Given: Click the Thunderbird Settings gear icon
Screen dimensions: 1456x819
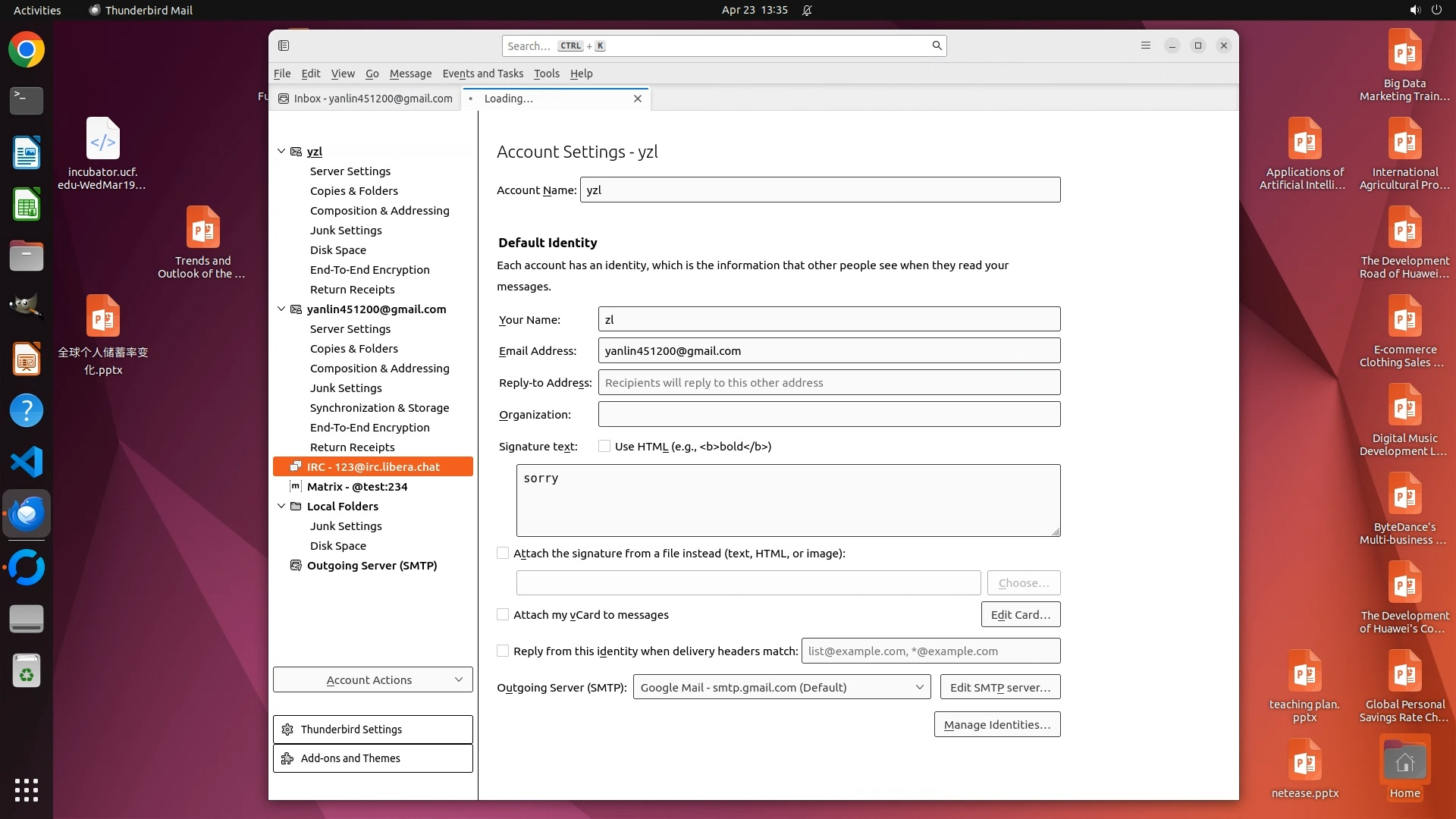Looking at the screenshot, I should 287,730.
